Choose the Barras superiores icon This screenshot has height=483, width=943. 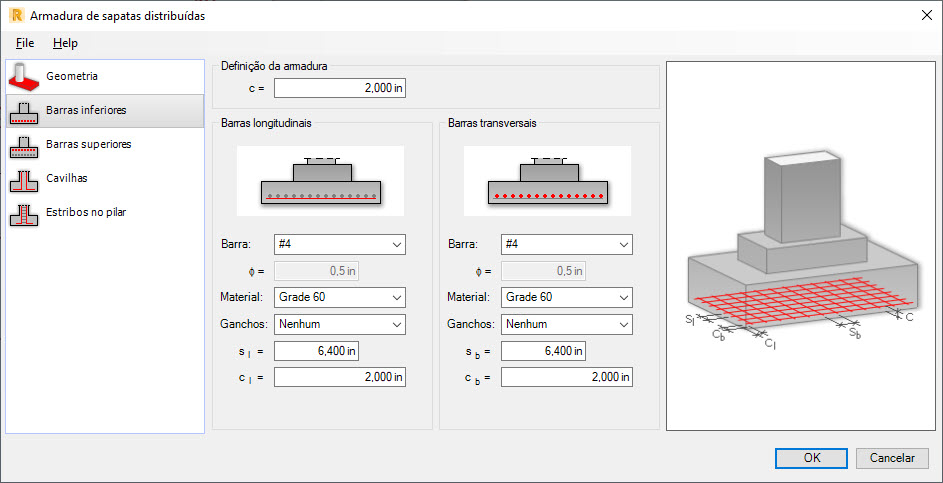24,145
